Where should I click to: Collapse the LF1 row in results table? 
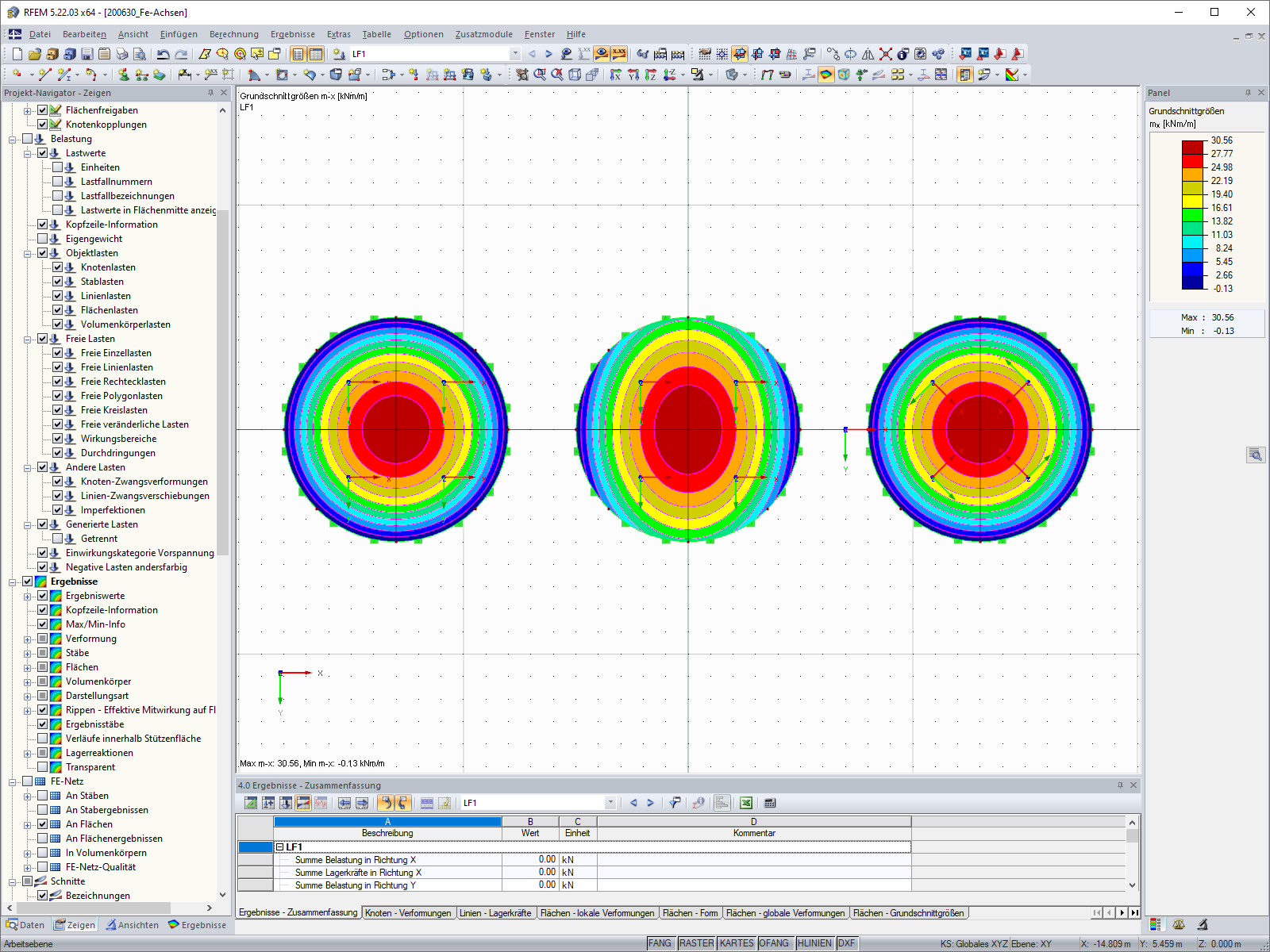click(x=279, y=847)
